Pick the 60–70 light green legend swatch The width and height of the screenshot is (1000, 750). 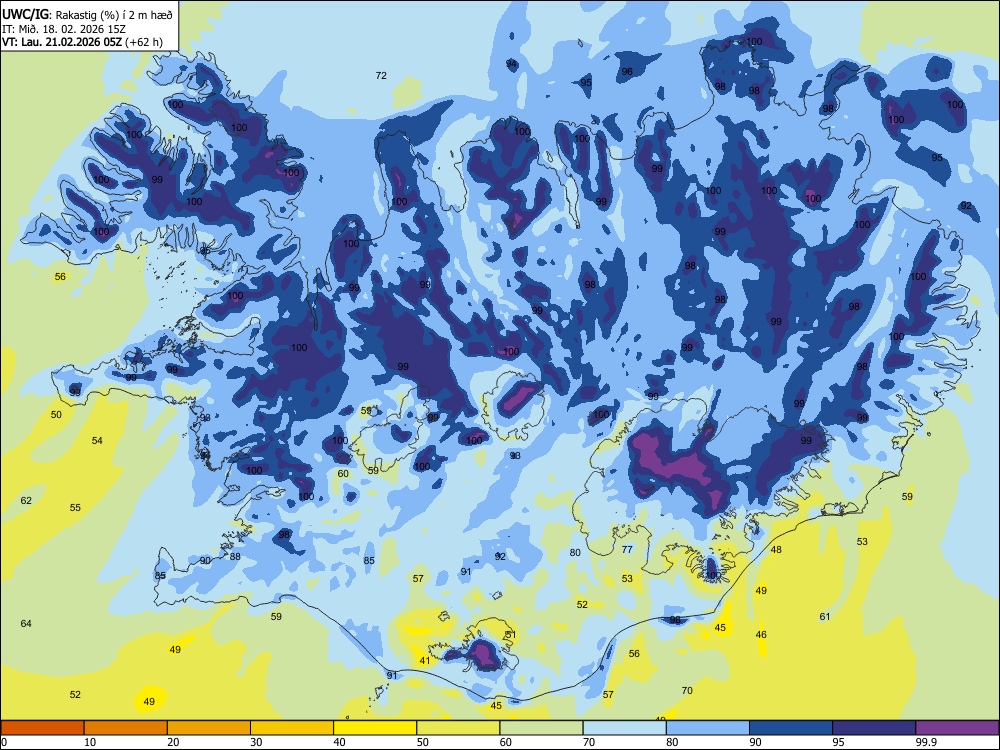[541, 728]
